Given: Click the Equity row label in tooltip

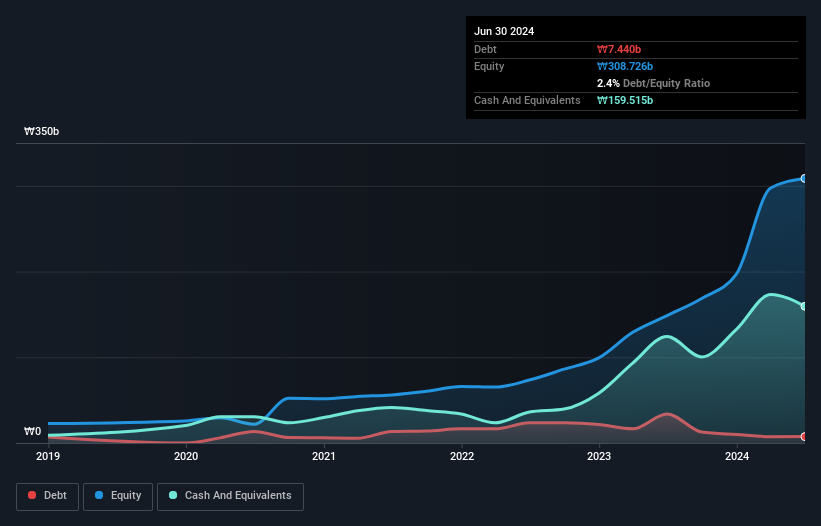Looking at the screenshot, I should tap(489, 66).
